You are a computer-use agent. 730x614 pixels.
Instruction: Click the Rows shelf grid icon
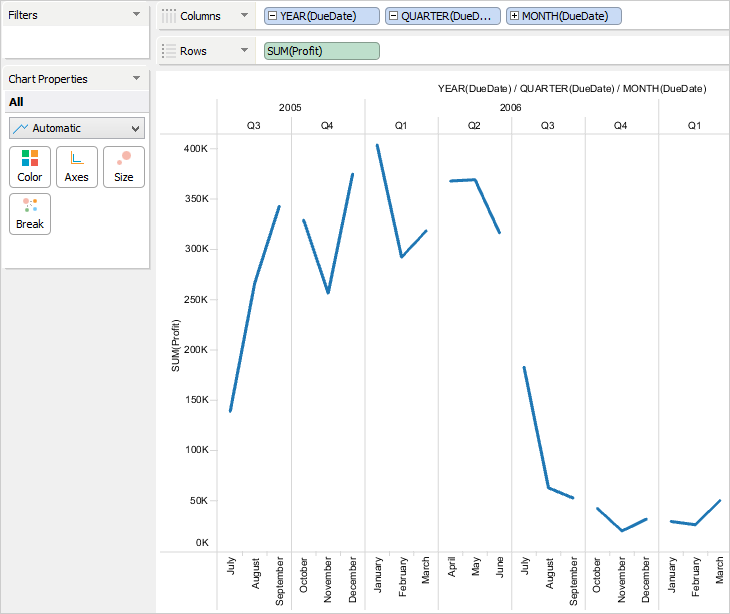tap(169, 51)
